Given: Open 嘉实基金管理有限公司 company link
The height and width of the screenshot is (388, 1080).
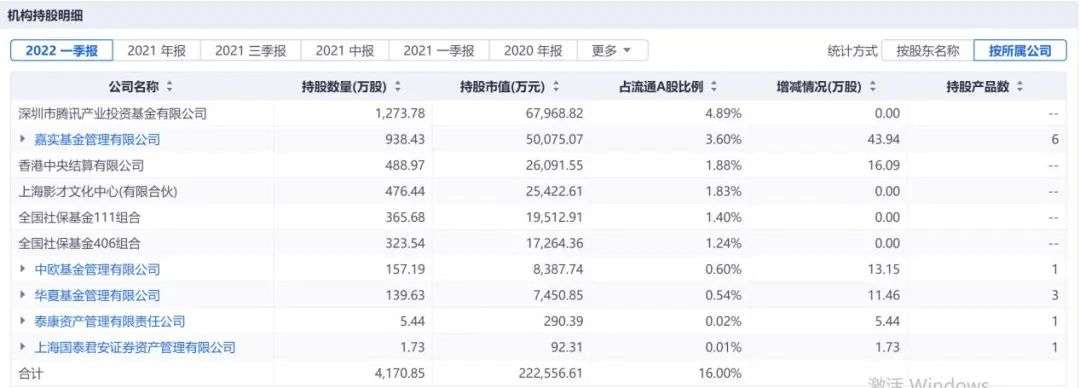Looking at the screenshot, I should [x=97, y=139].
